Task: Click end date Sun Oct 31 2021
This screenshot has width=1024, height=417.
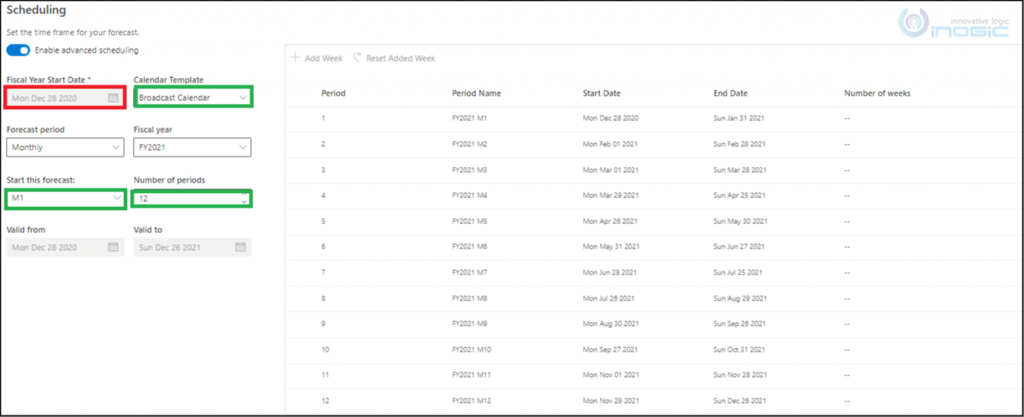Action: click(x=739, y=350)
